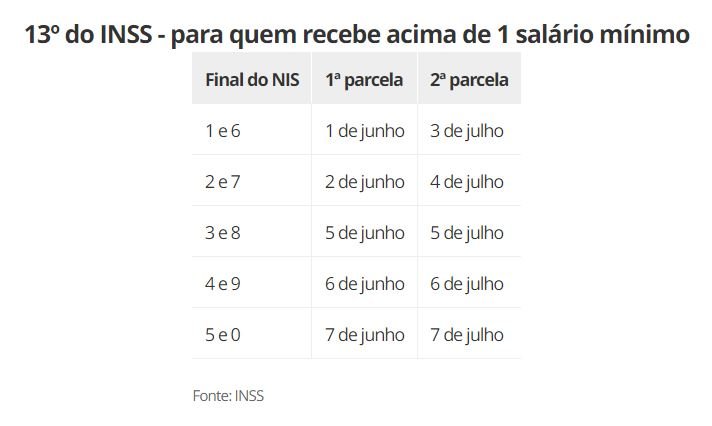The image size is (712, 426).
Task: Select the "2ª parcela" column header
Action: point(469,80)
